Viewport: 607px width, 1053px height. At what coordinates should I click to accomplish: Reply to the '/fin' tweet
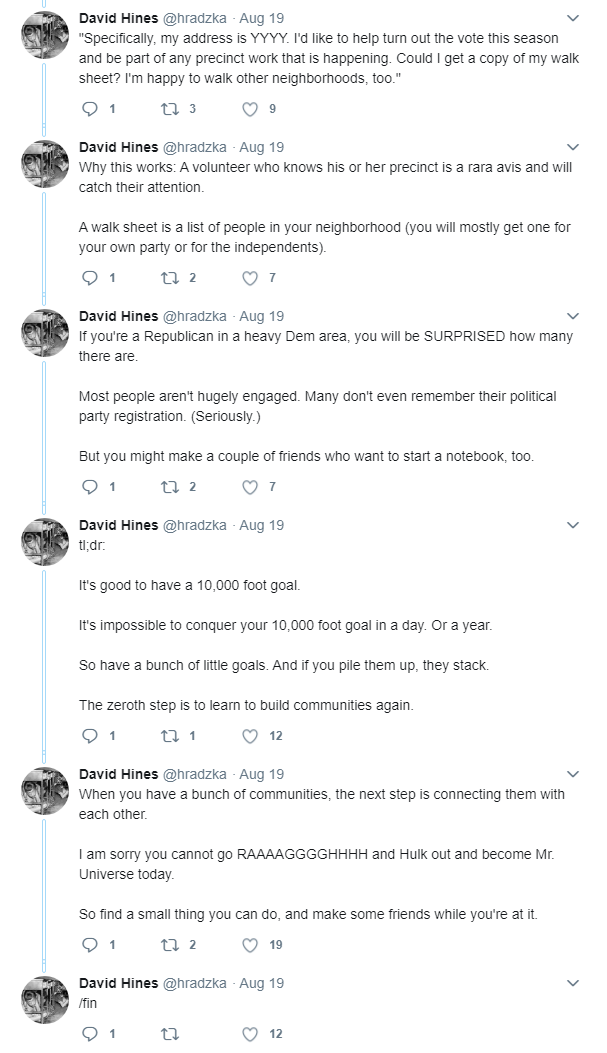90,1034
